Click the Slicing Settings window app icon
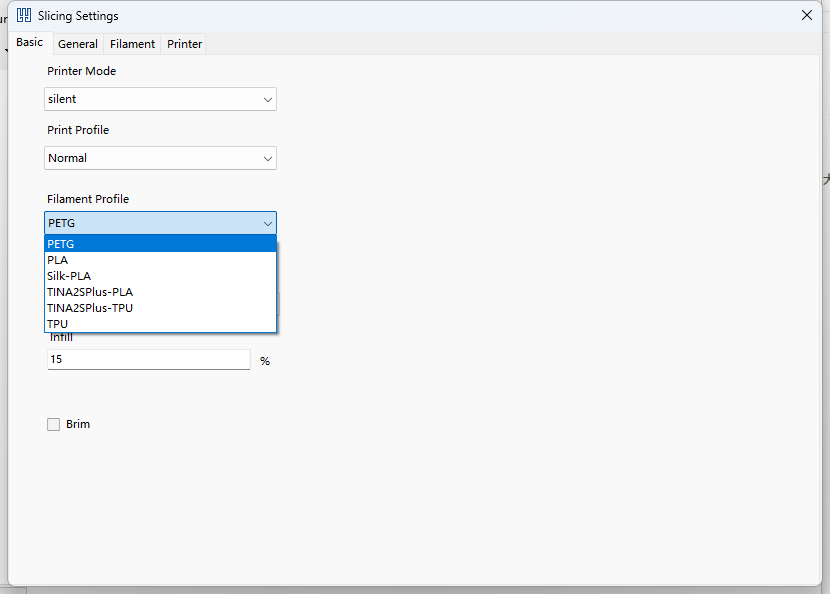 (24, 15)
